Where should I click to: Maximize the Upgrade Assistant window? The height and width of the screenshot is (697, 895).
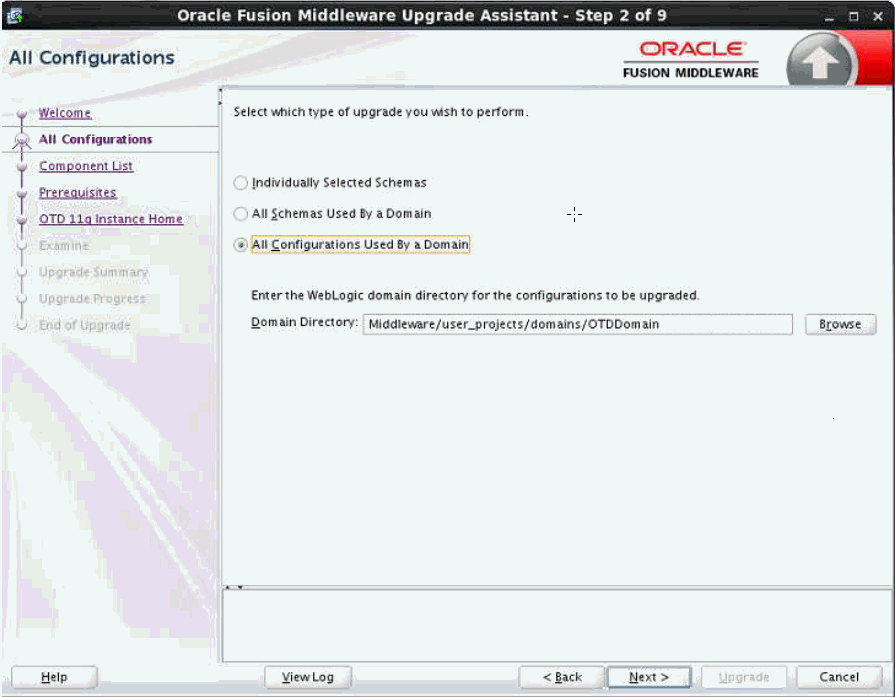853,17
